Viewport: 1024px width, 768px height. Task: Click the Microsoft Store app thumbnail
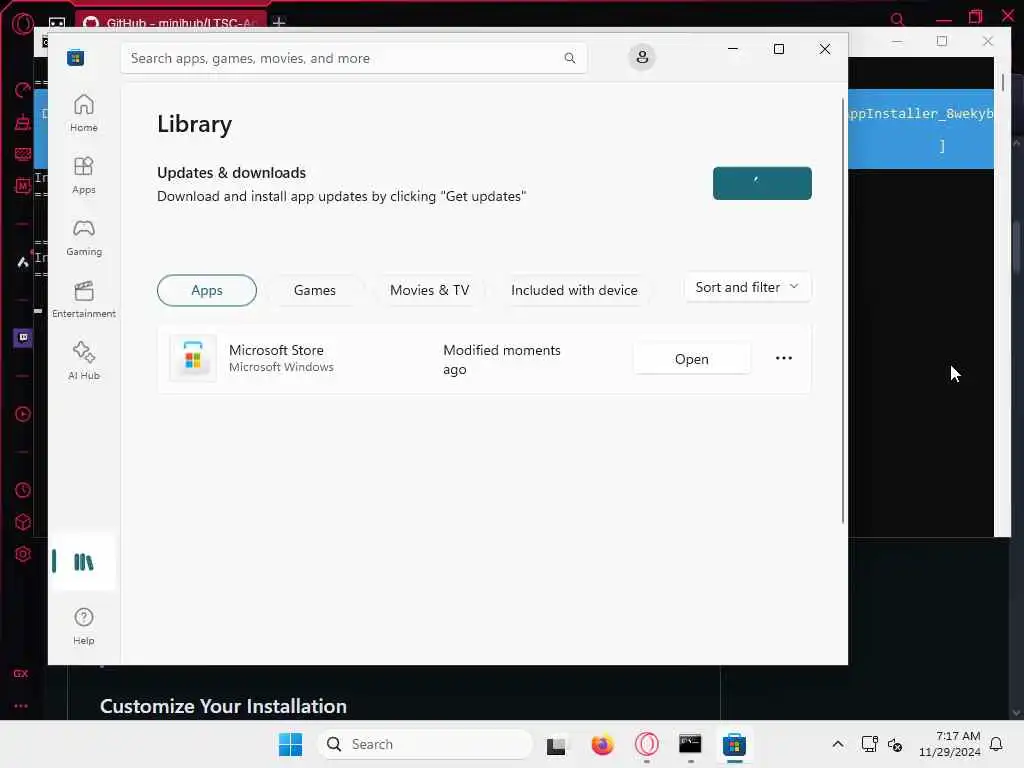pyautogui.click(x=193, y=359)
